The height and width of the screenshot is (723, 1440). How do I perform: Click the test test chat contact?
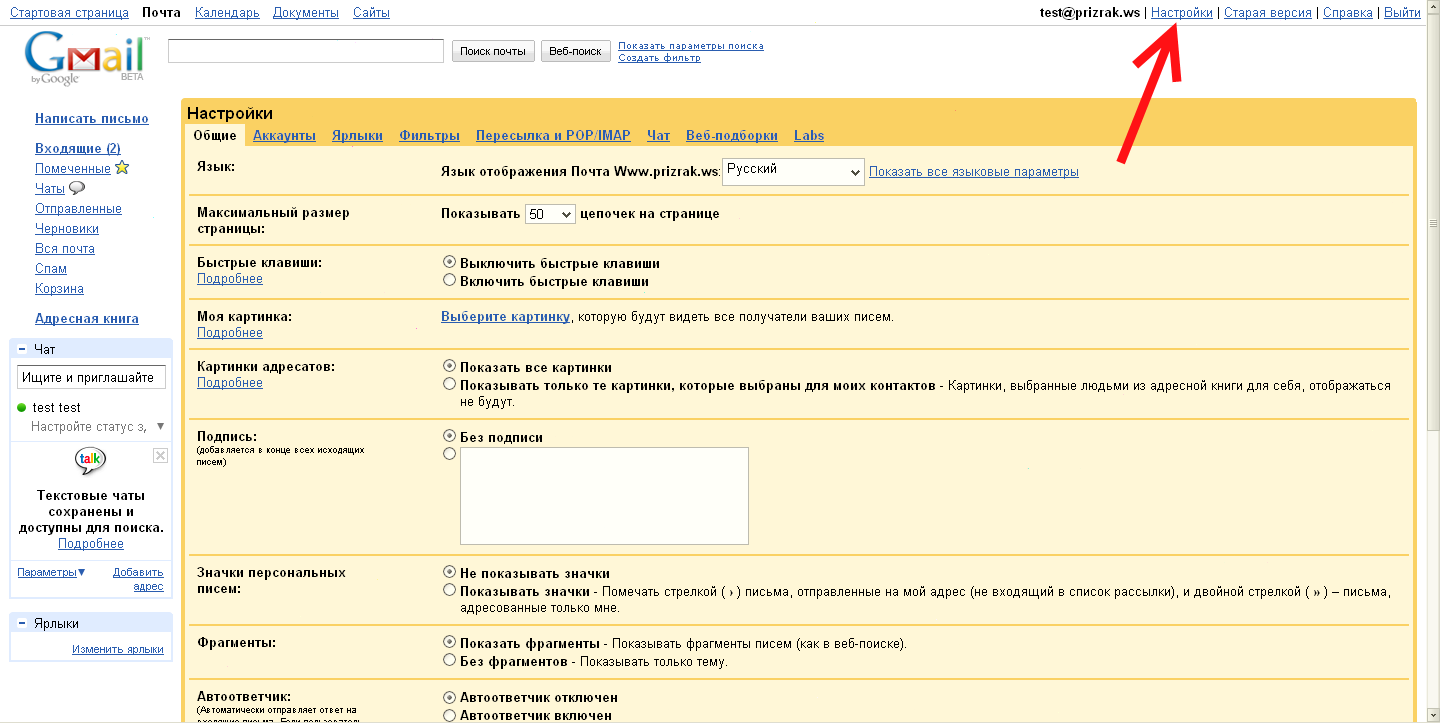(x=56, y=408)
